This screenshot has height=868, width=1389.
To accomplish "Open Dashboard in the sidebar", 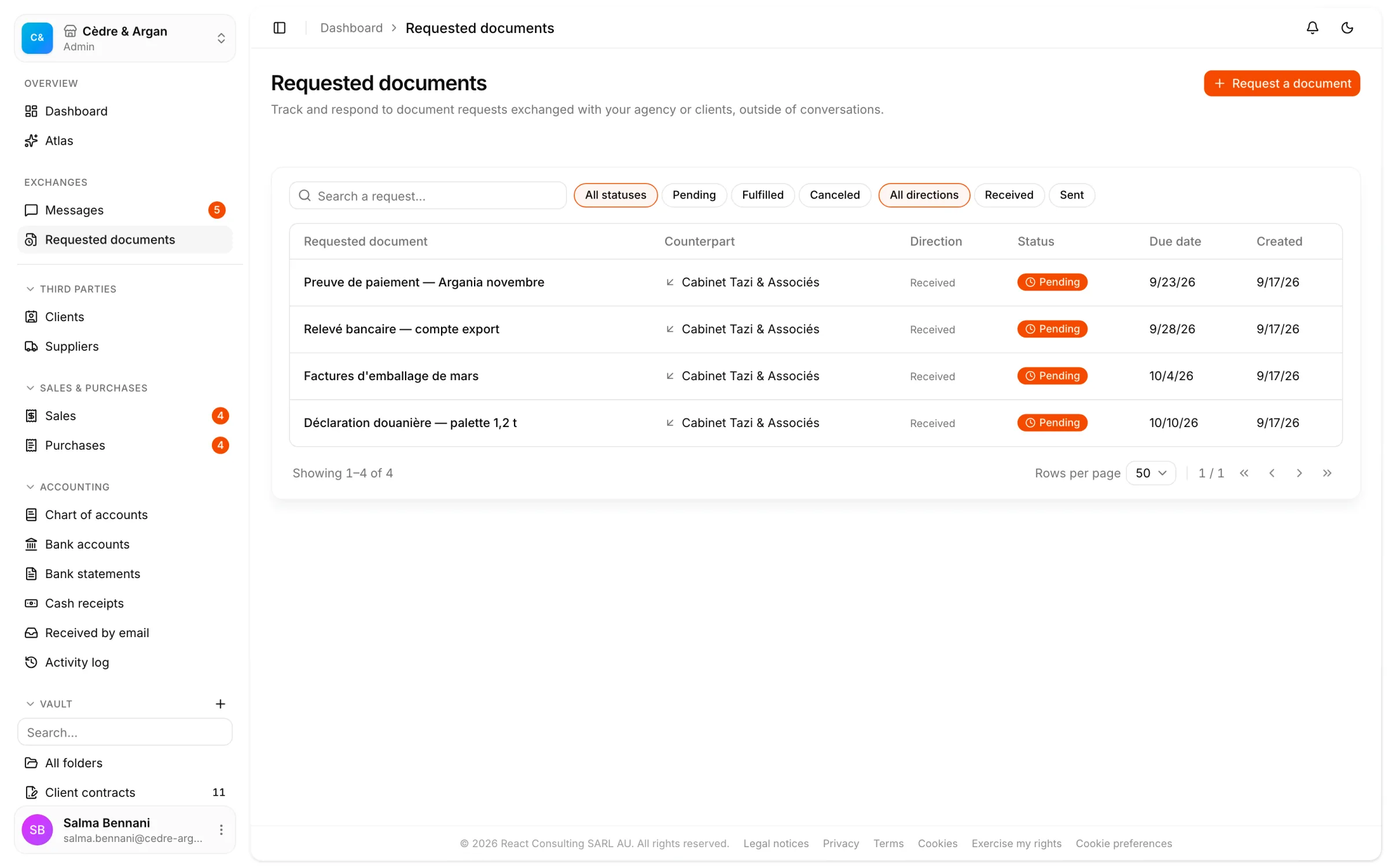I will [125, 111].
